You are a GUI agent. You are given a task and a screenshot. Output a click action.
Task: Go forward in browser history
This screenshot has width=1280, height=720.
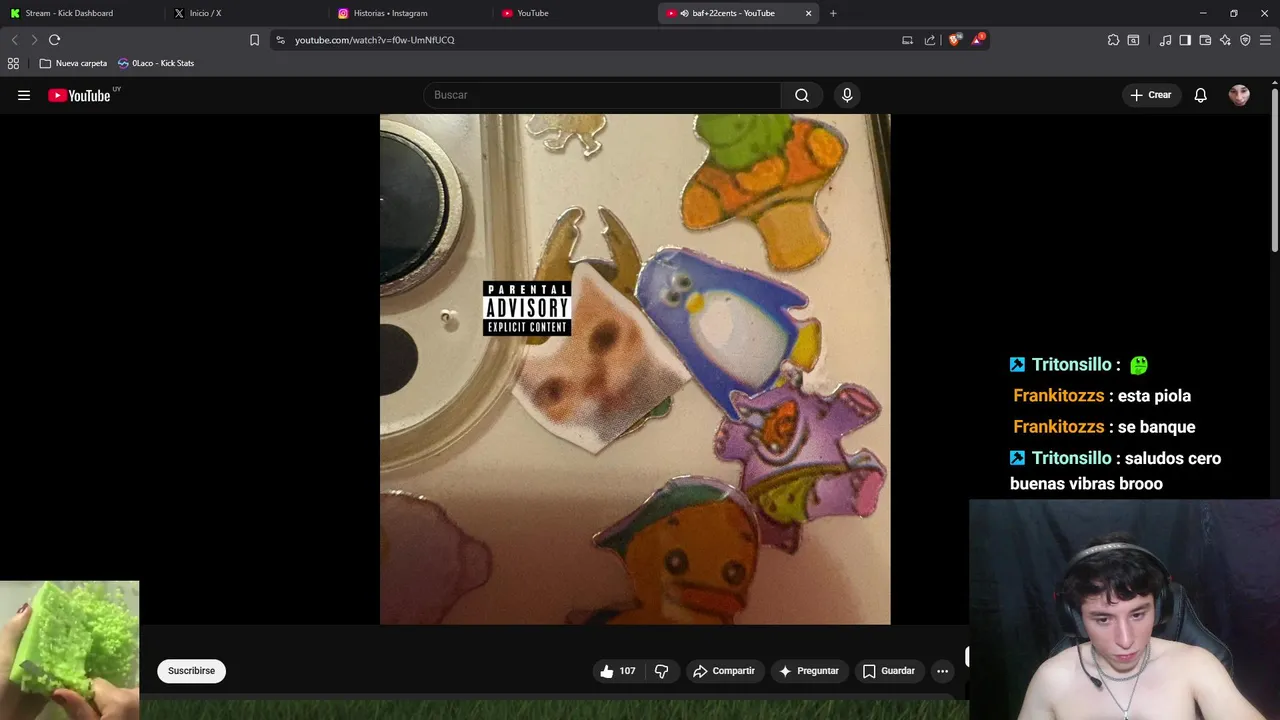pyautogui.click(x=34, y=40)
